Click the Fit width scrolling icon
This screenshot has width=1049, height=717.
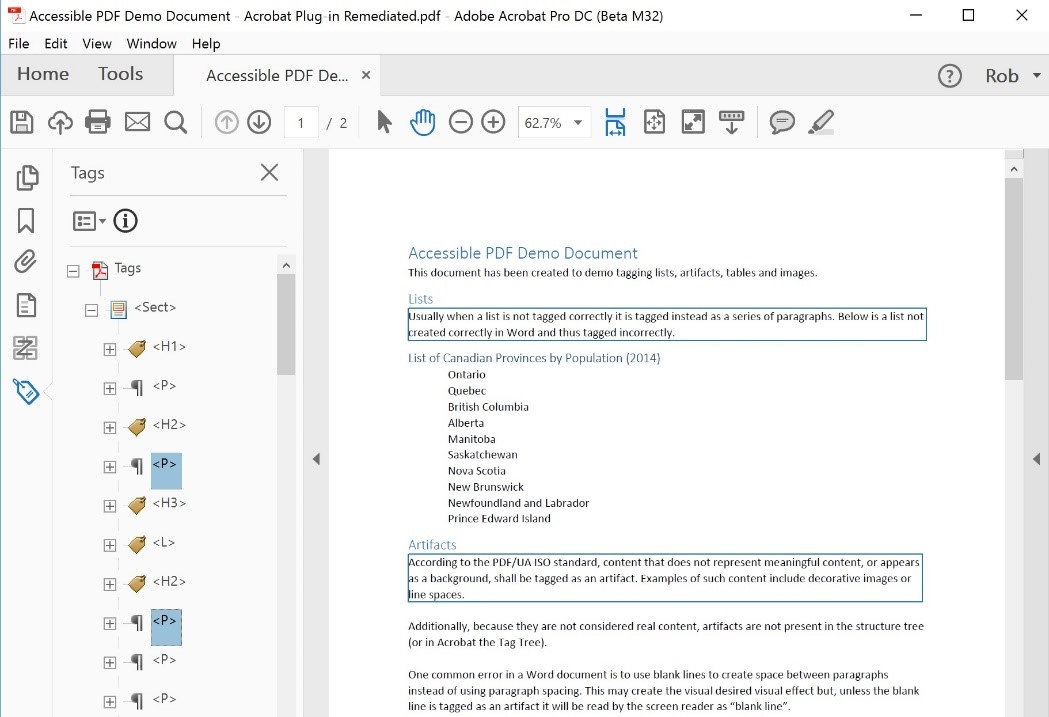coord(615,123)
